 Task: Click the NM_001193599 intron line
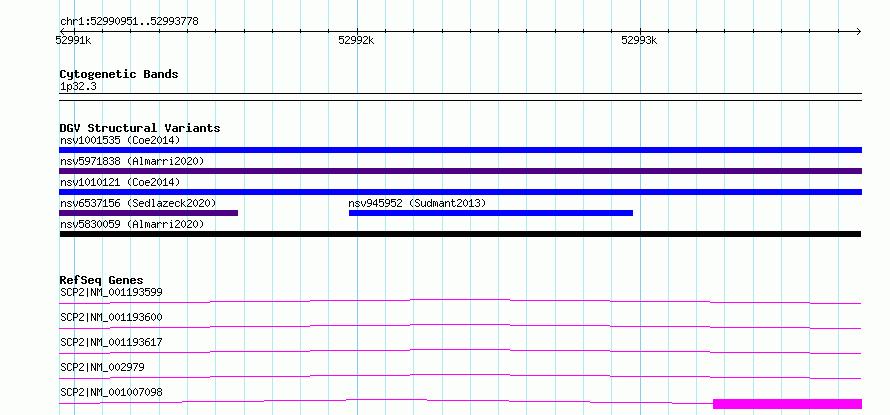(x=460, y=299)
